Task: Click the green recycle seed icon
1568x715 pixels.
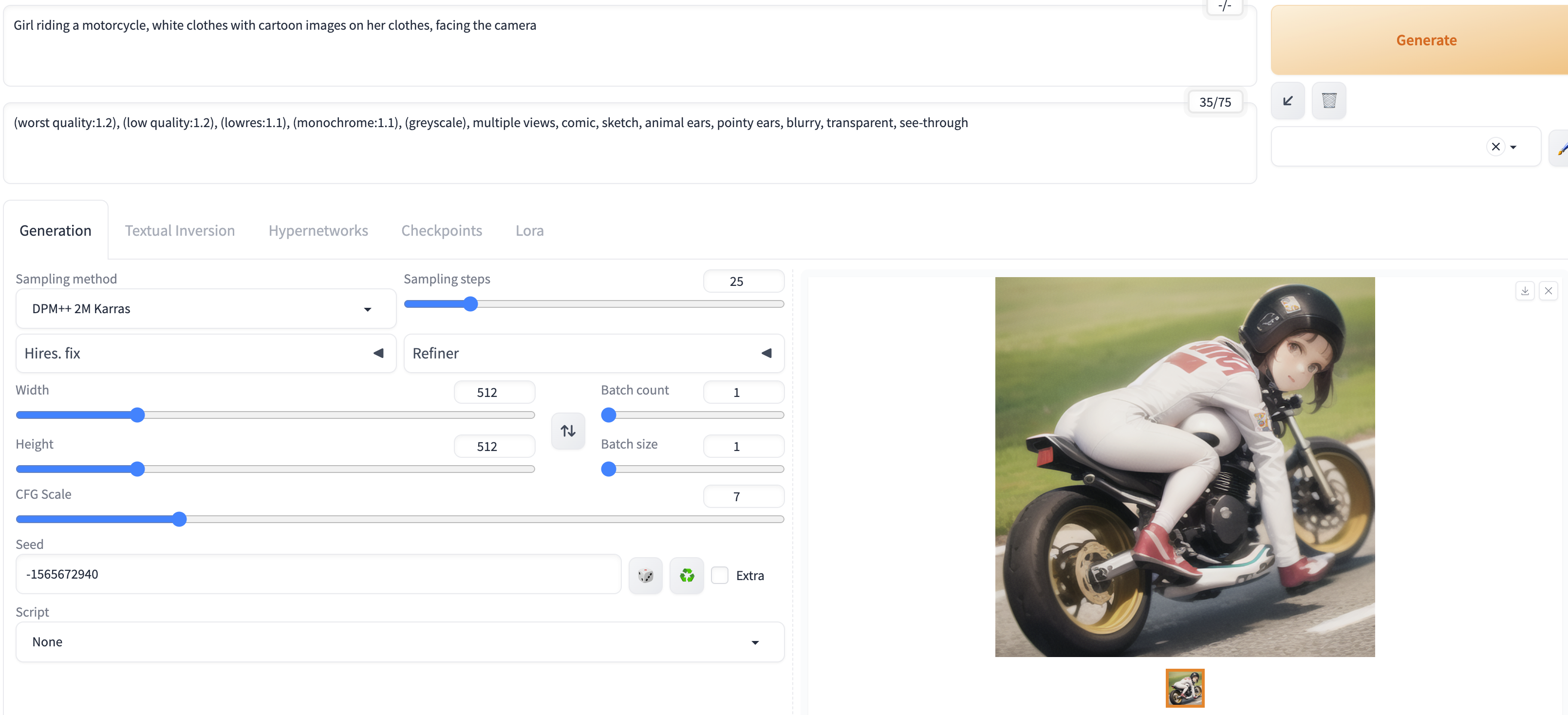Action: pyautogui.click(x=687, y=575)
